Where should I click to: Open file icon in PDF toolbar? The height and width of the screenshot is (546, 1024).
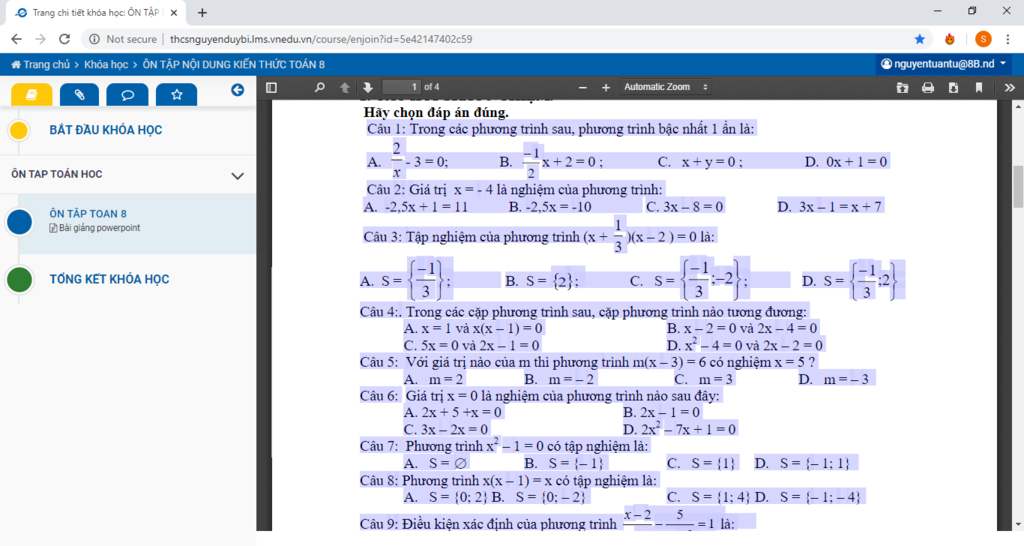(x=902, y=87)
